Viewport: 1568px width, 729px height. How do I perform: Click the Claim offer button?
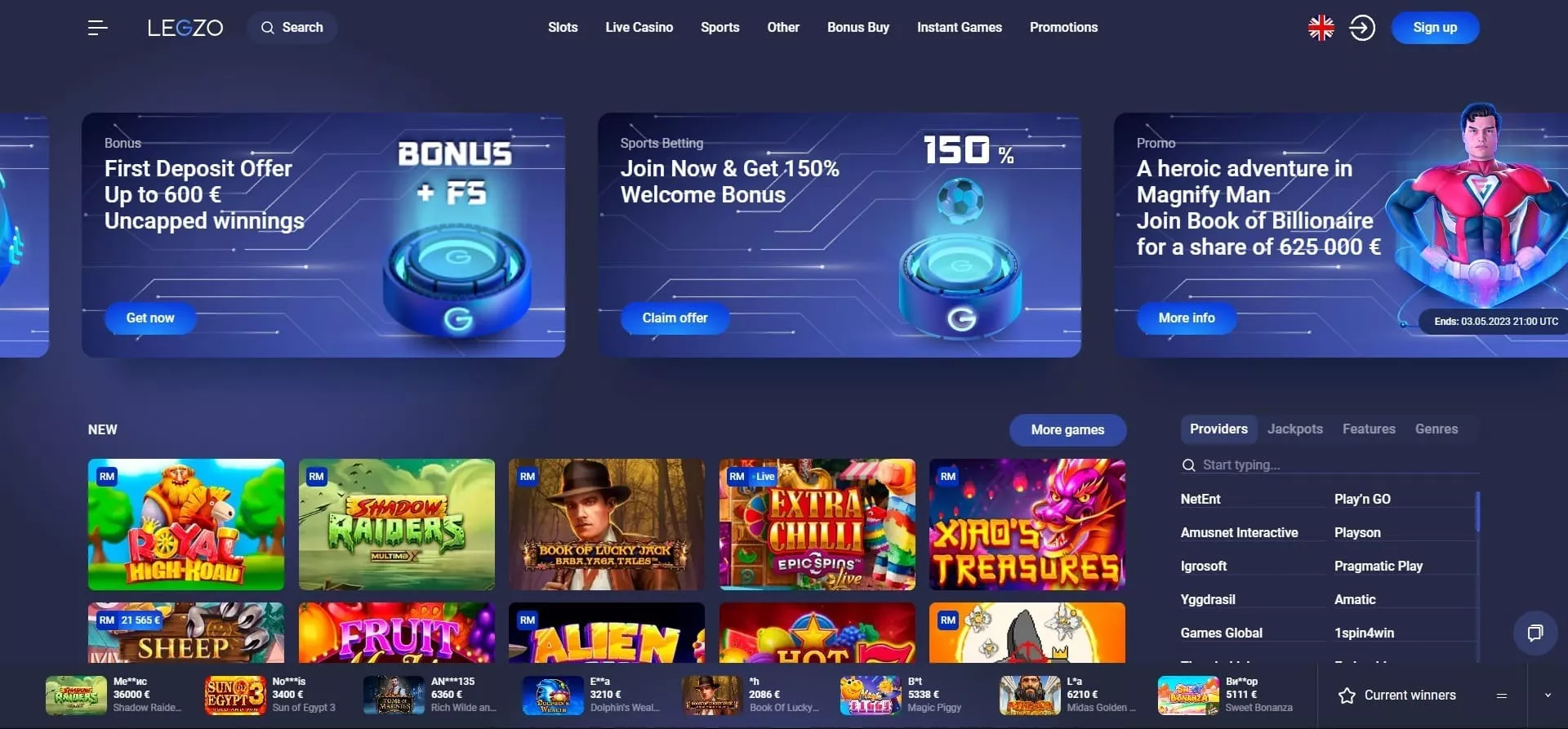pyautogui.click(x=675, y=318)
